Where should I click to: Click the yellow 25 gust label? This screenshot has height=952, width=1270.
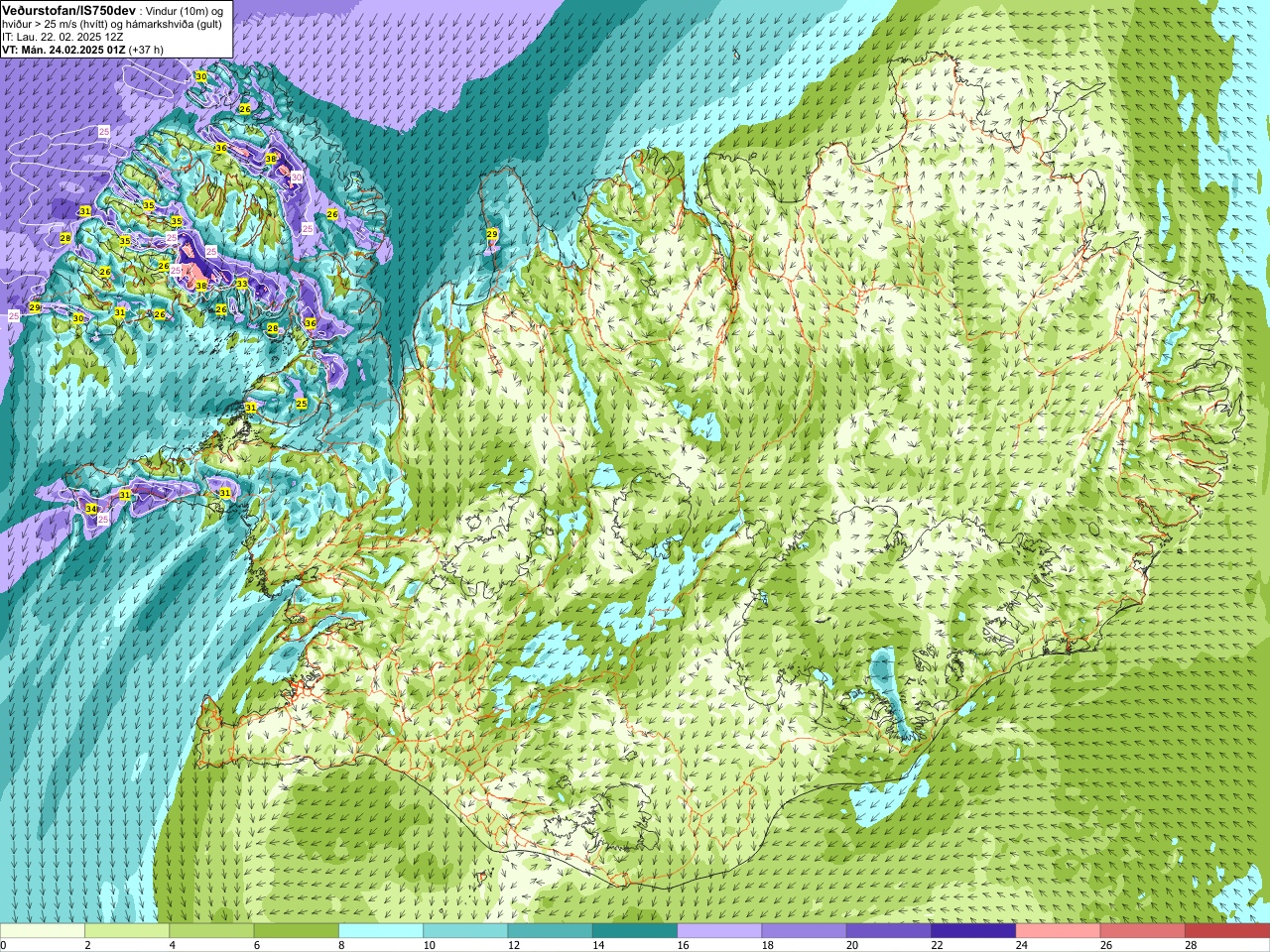tap(301, 404)
